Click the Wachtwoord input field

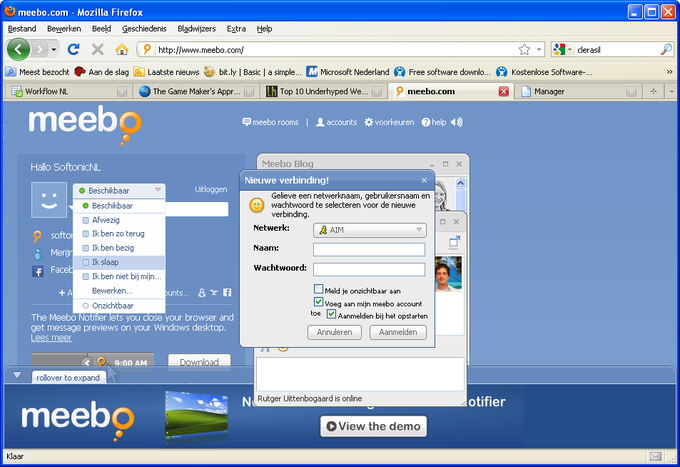click(369, 270)
